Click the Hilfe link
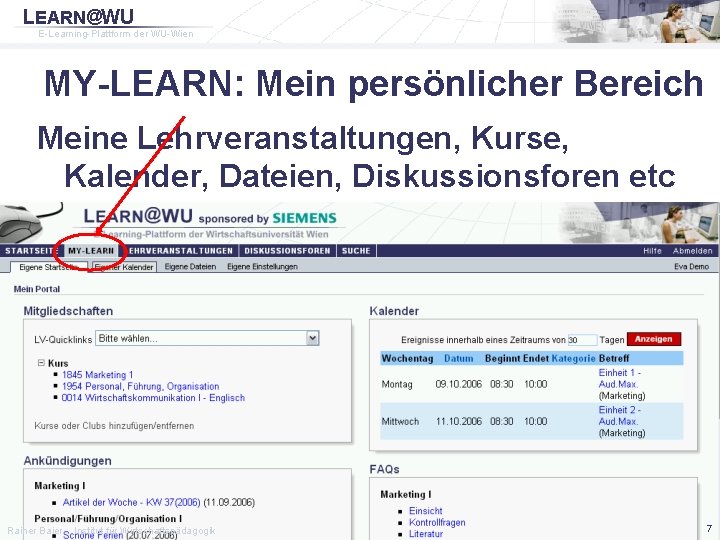This screenshot has height=540, width=720. 652,251
